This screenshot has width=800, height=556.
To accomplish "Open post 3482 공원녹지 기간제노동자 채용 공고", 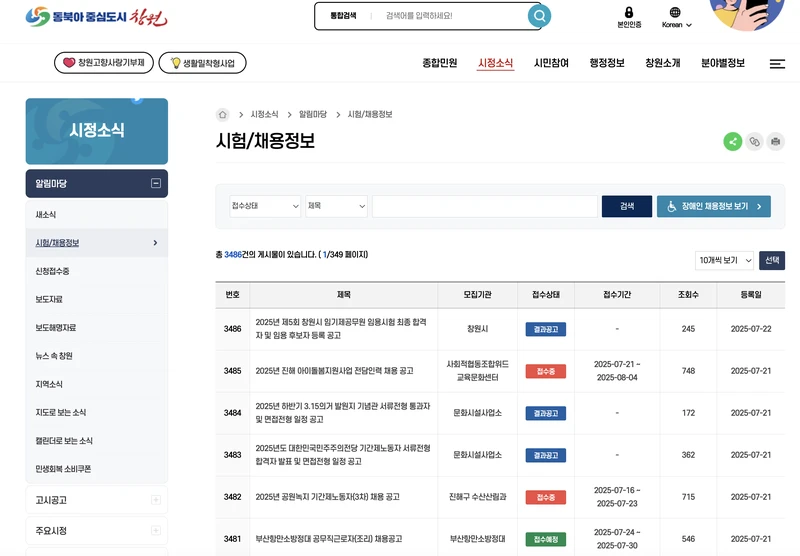I will tap(328, 497).
